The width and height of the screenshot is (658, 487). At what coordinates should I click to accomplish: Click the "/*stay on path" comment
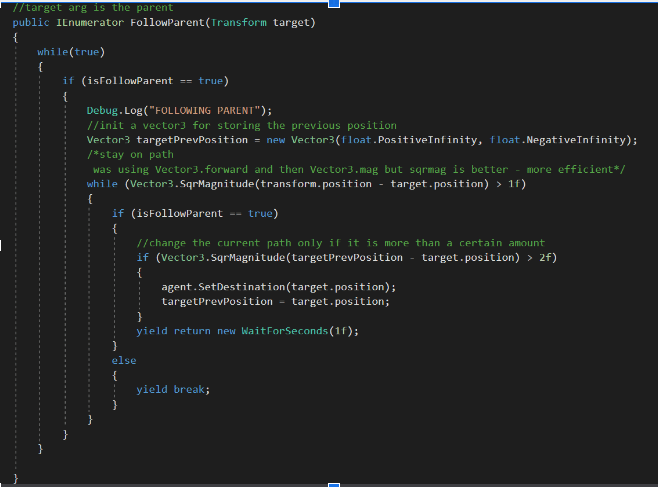130,155
